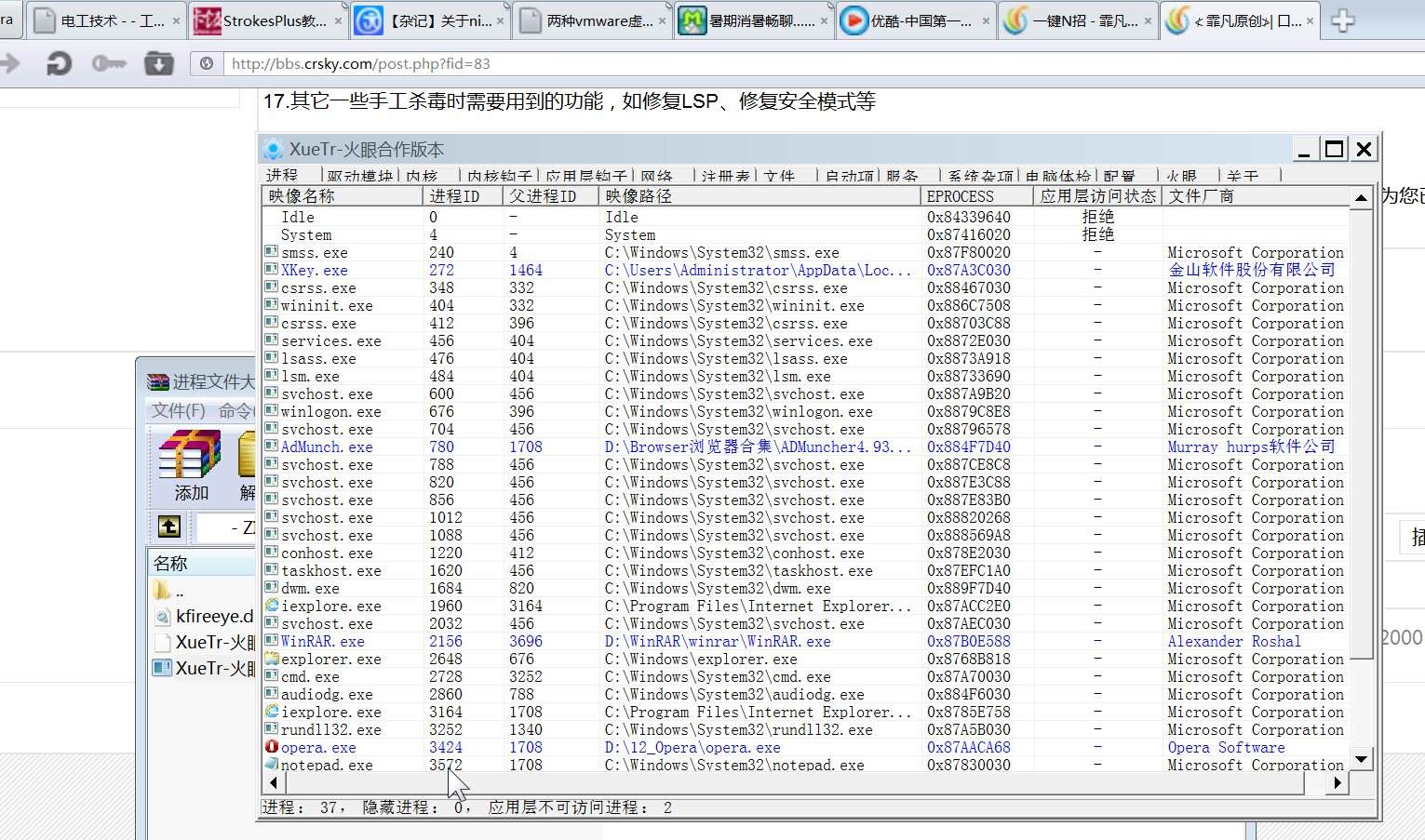The width and height of the screenshot is (1425, 840).
Task: Switch to 【杂记】关于ni browser tab
Action: (430, 20)
